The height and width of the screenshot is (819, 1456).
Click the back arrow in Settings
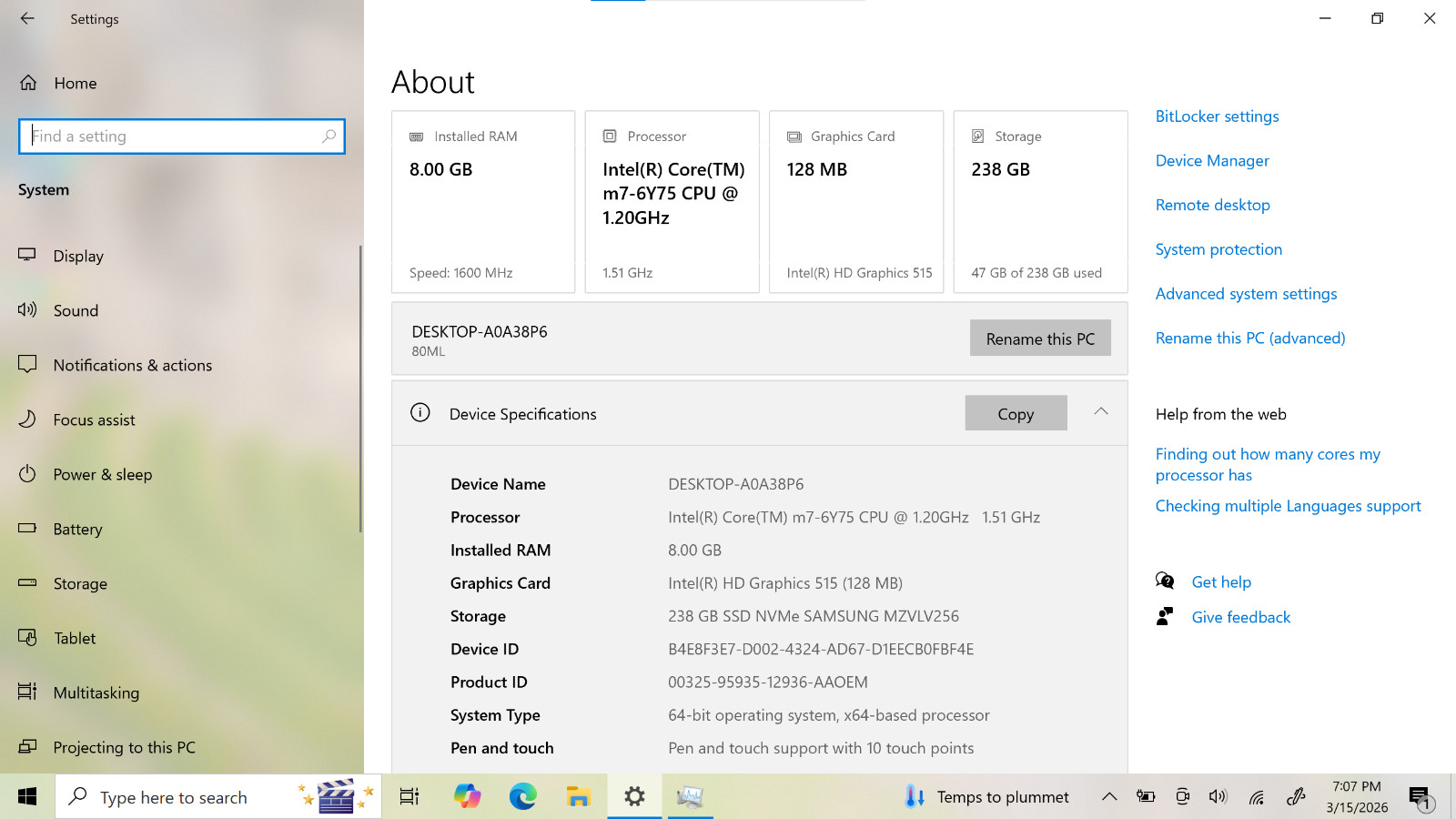pyautogui.click(x=27, y=18)
